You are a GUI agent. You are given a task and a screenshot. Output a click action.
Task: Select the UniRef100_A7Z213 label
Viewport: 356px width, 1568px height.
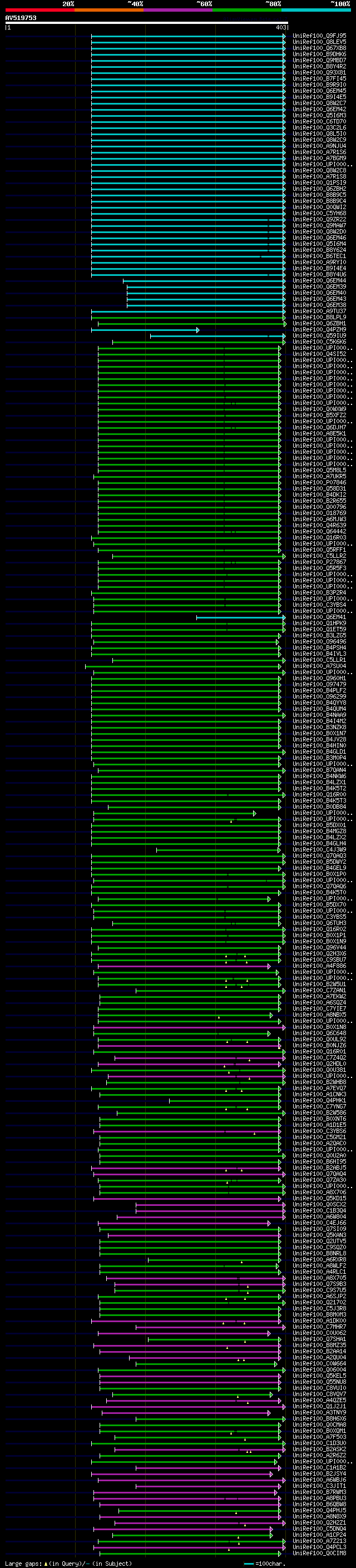319,1541
